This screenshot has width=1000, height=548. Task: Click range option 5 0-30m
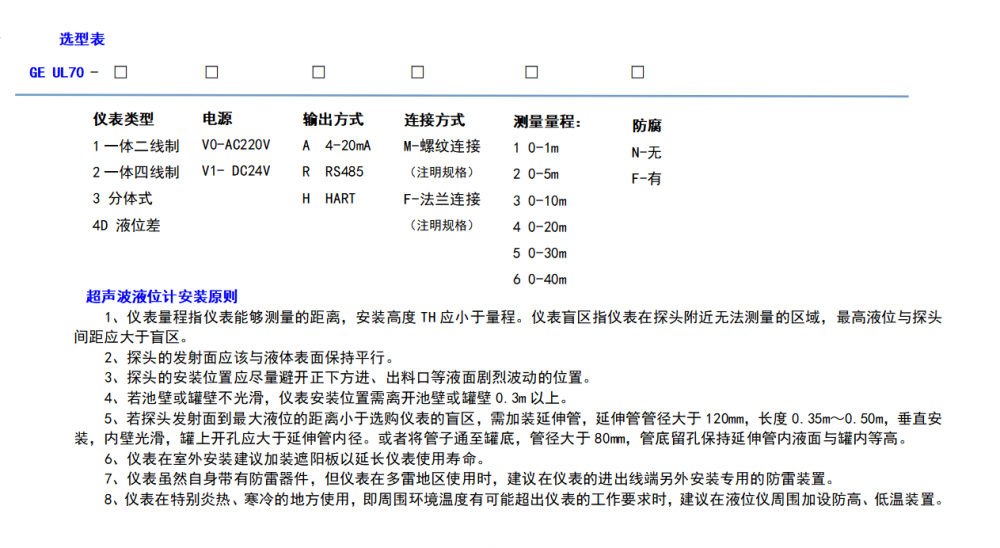coord(540,253)
